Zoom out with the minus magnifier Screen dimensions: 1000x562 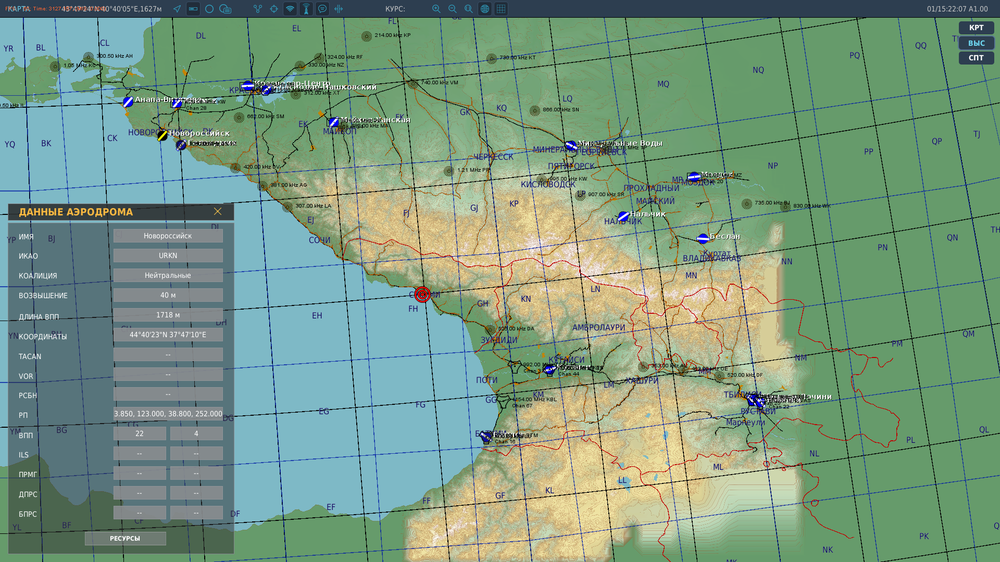tap(452, 9)
